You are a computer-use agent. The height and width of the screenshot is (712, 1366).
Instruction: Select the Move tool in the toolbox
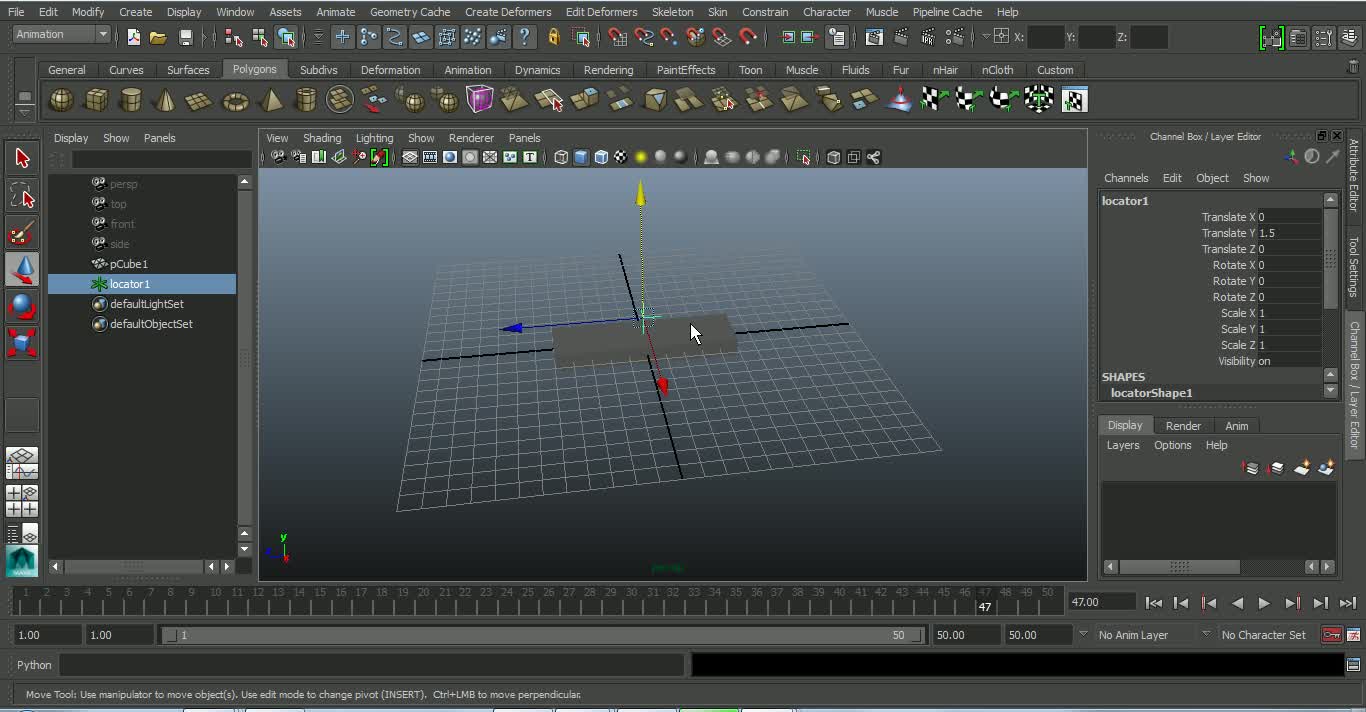[22, 269]
